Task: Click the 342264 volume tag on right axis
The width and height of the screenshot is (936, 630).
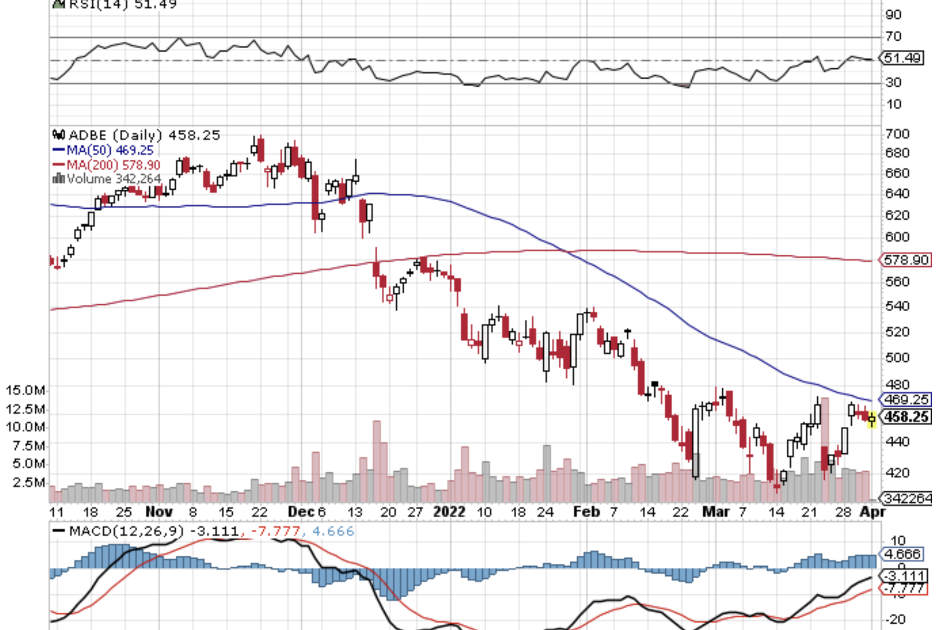Action: 906,498
